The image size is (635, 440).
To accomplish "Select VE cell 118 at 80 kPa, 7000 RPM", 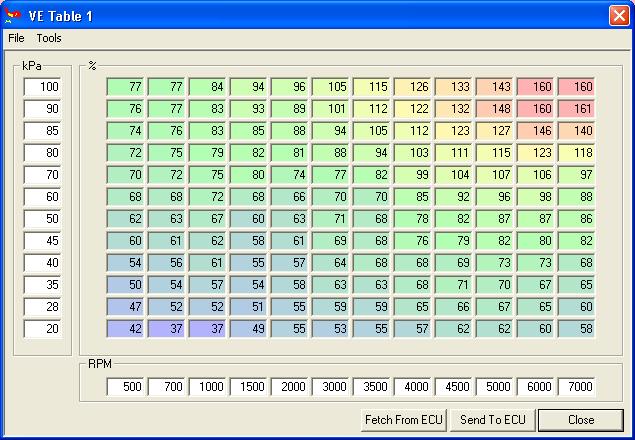I will tap(577, 153).
